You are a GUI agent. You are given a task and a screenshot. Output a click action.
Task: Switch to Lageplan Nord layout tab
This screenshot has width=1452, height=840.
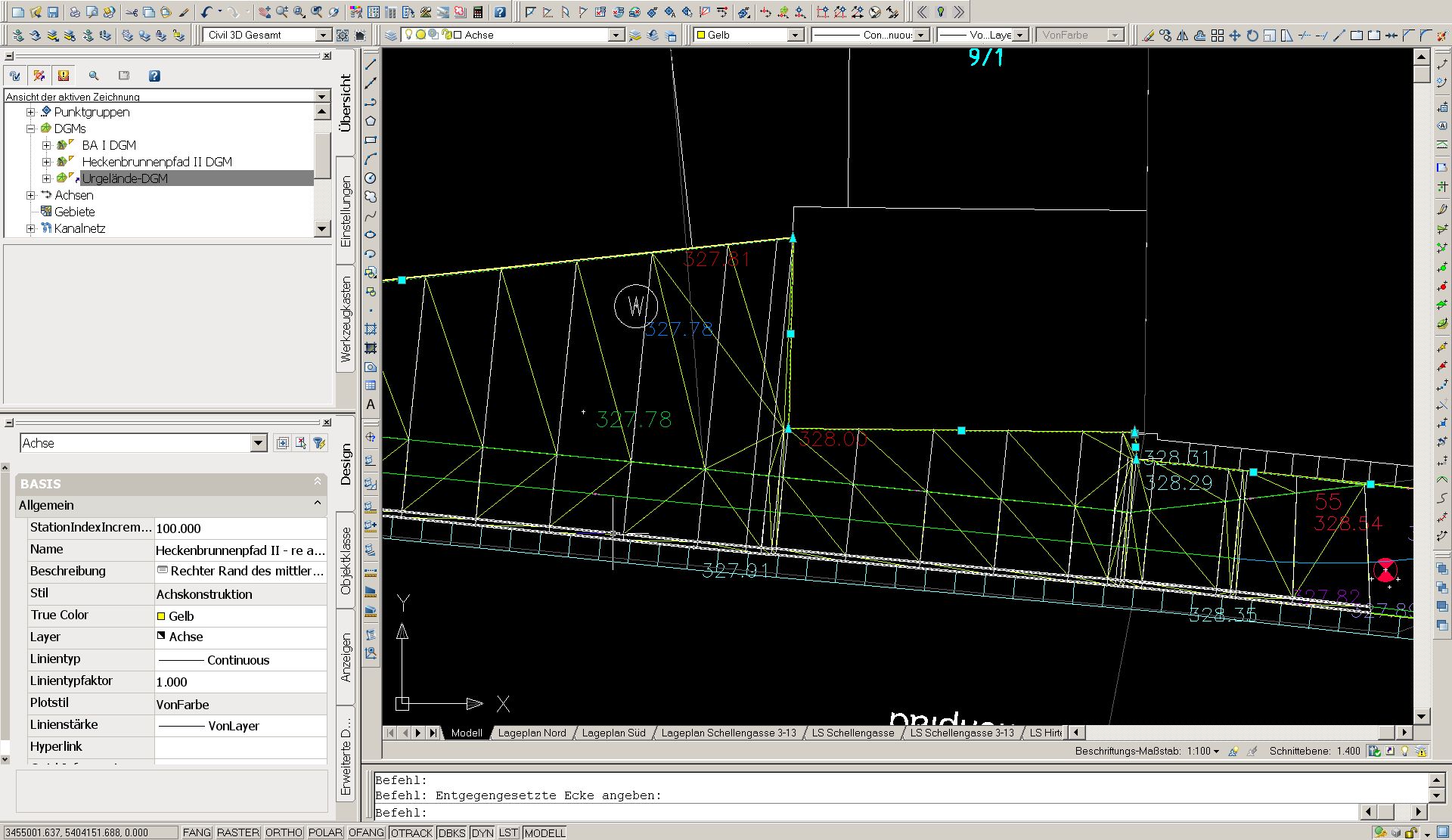[532, 733]
